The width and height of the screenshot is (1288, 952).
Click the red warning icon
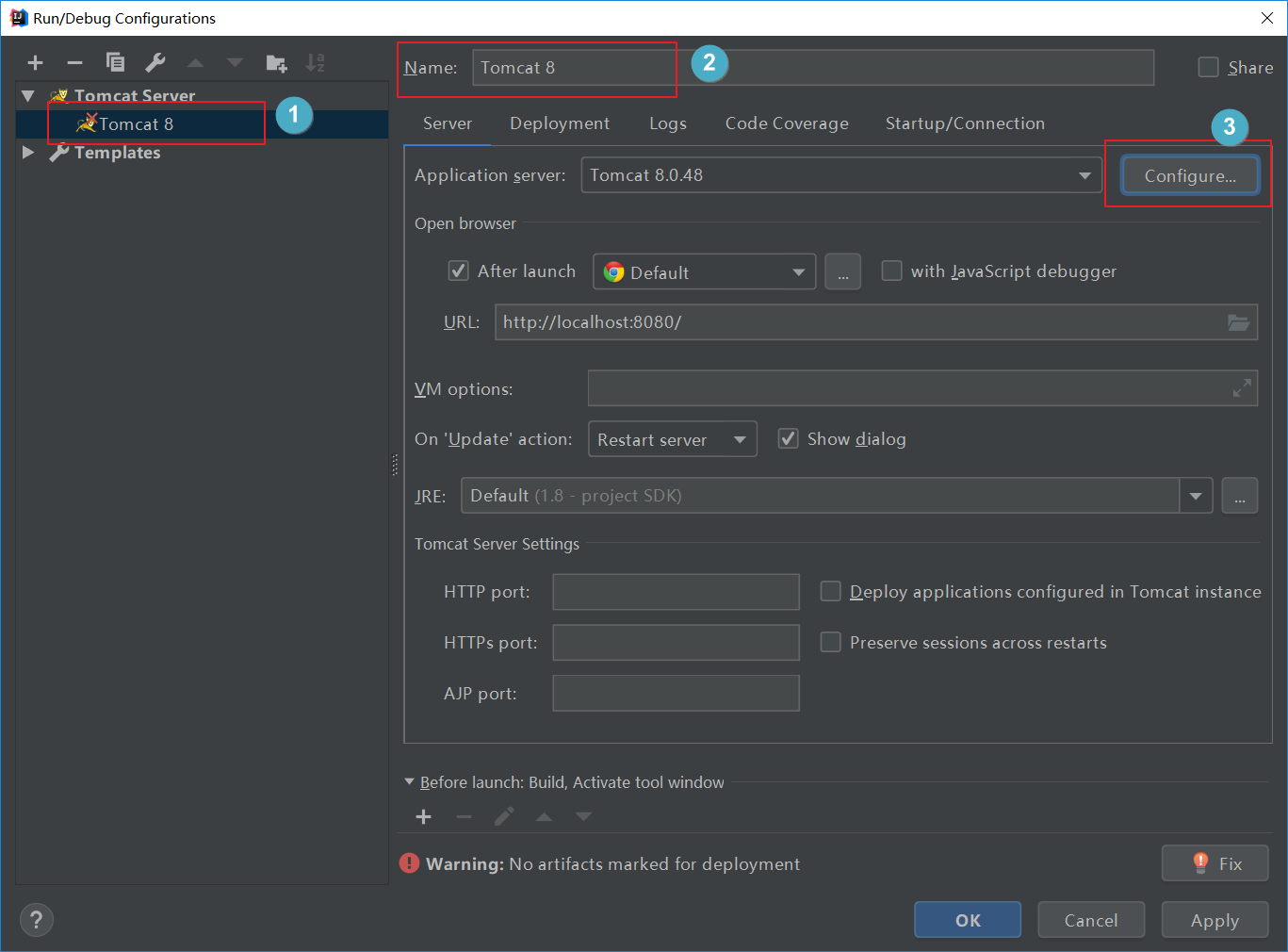point(409,863)
